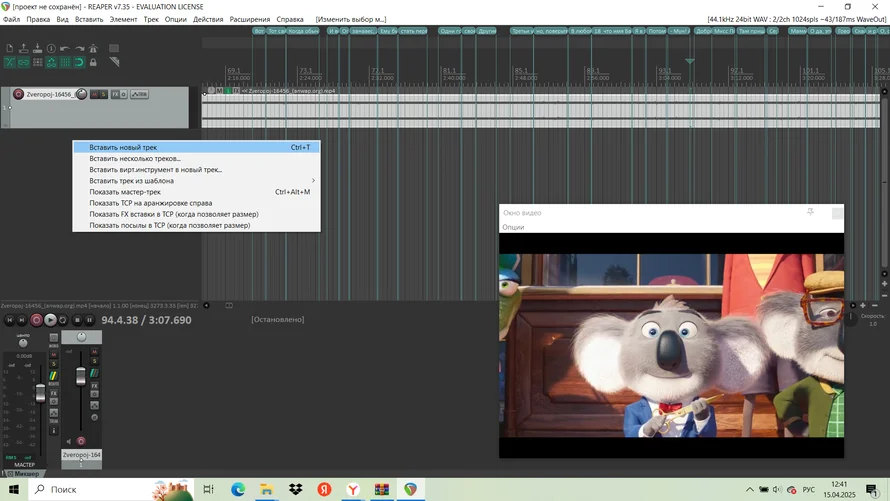Open the 'Вставить' menu bar item
Image resolution: width=890 pixels, height=501 pixels.
(x=89, y=19)
